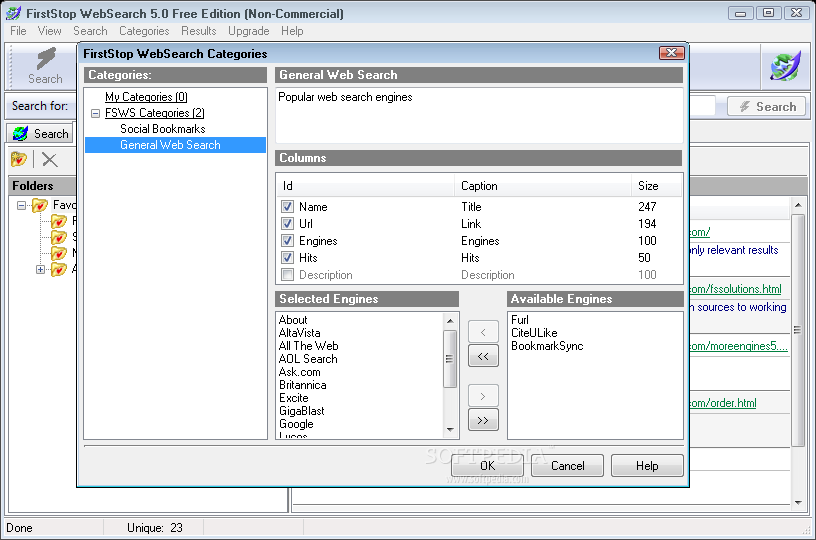816x540 pixels.
Task: Switch to the Search tab
Action: 41,134
